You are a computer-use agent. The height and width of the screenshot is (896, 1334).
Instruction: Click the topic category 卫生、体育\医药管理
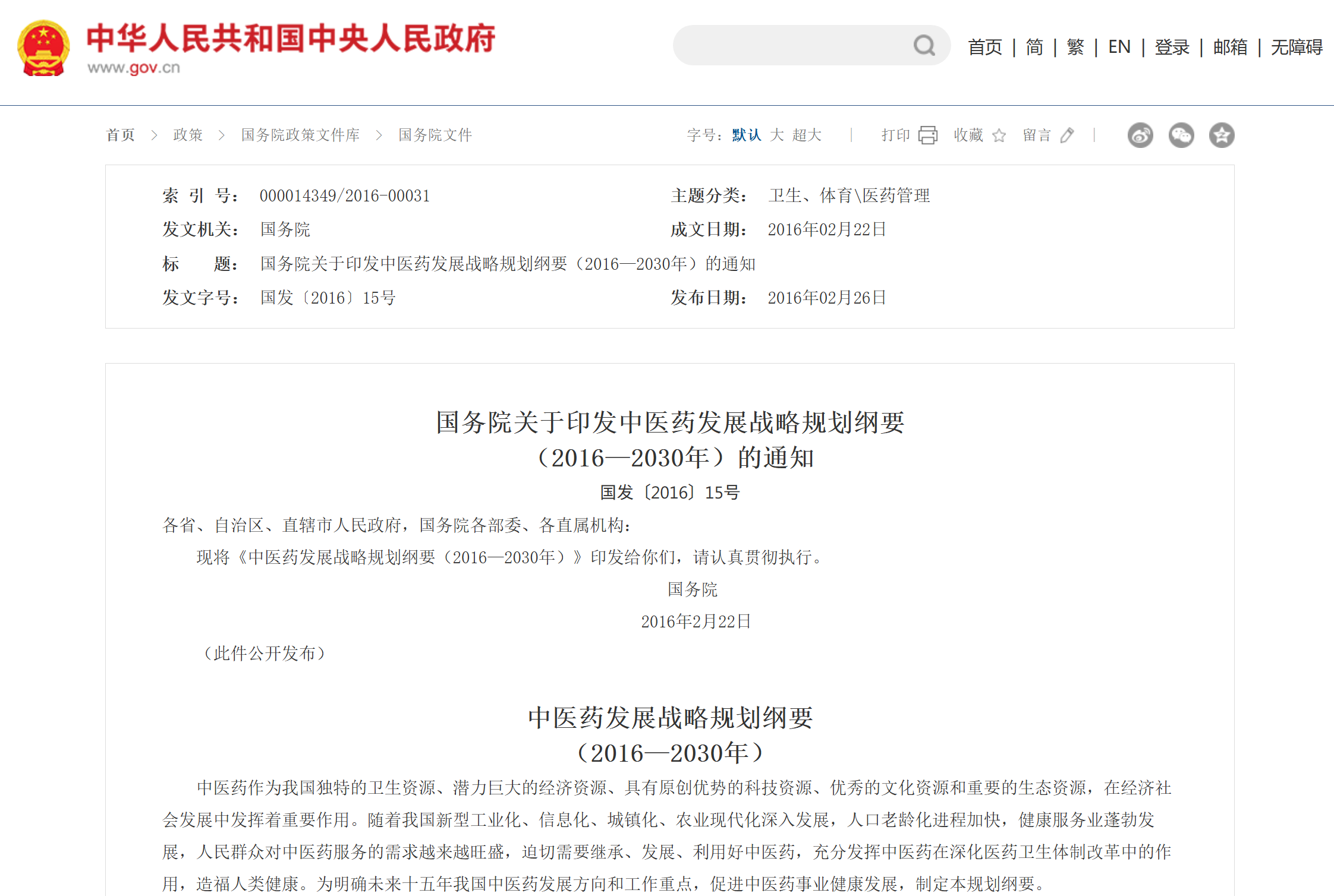click(849, 195)
